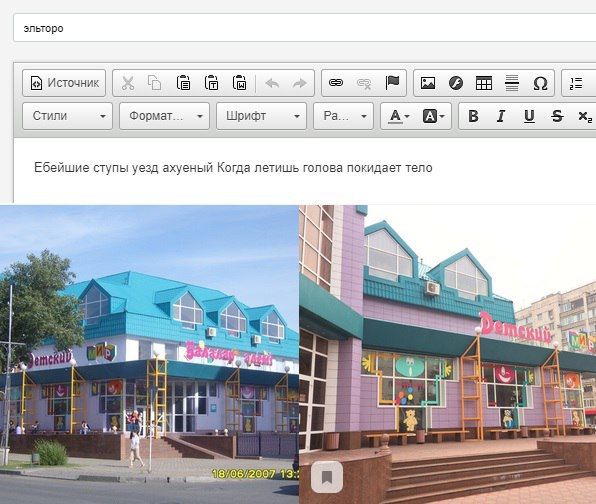
Task: Insert anchor flag icon
Action: tap(392, 83)
